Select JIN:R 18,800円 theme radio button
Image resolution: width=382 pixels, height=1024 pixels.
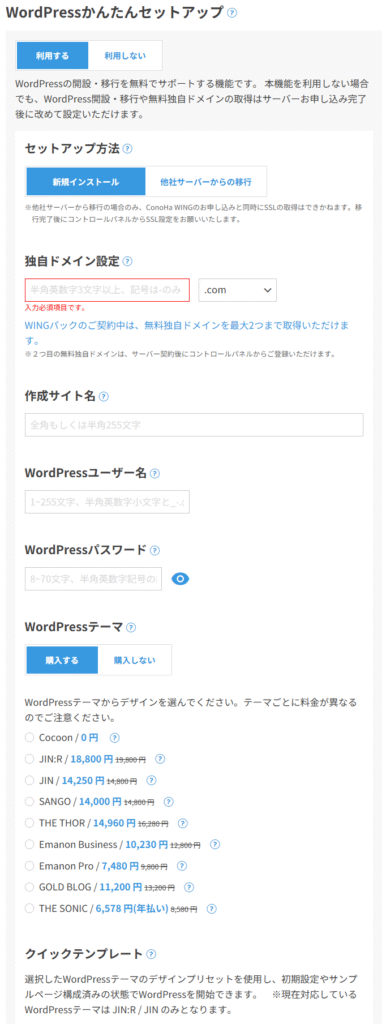point(29,759)
